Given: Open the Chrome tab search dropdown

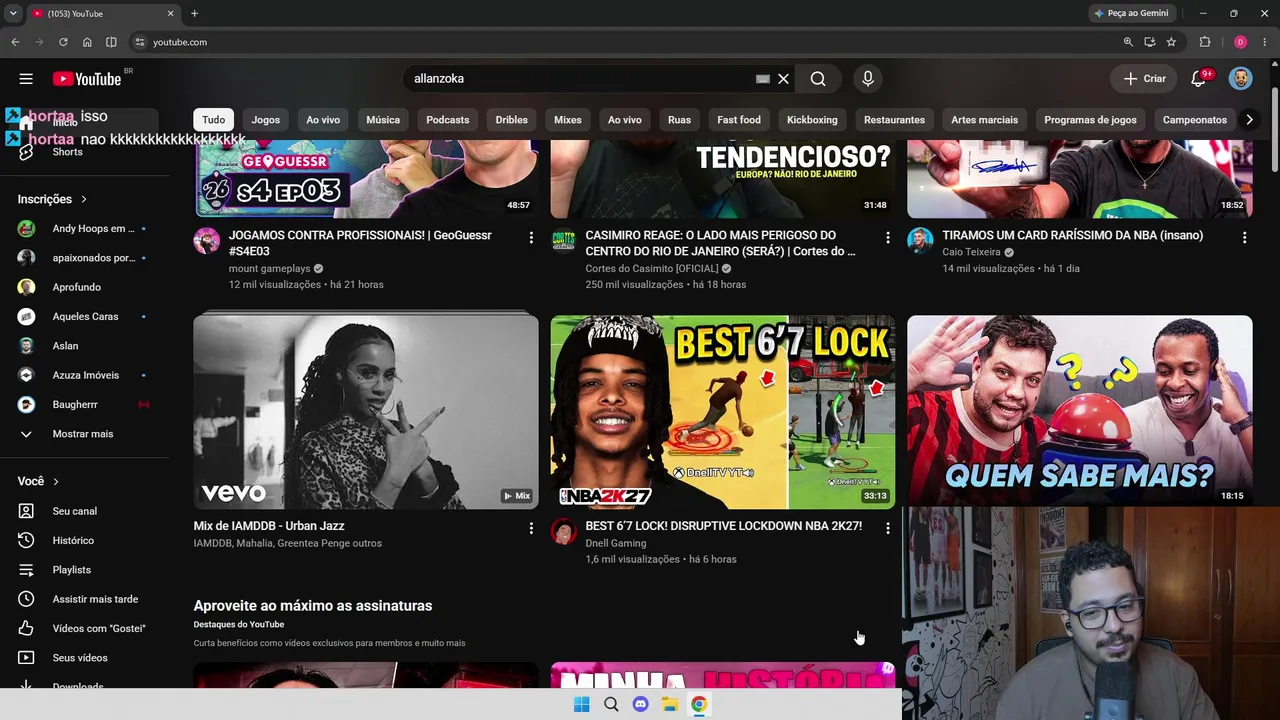Looking at the screenshot, I should click(x=13, y=13).
